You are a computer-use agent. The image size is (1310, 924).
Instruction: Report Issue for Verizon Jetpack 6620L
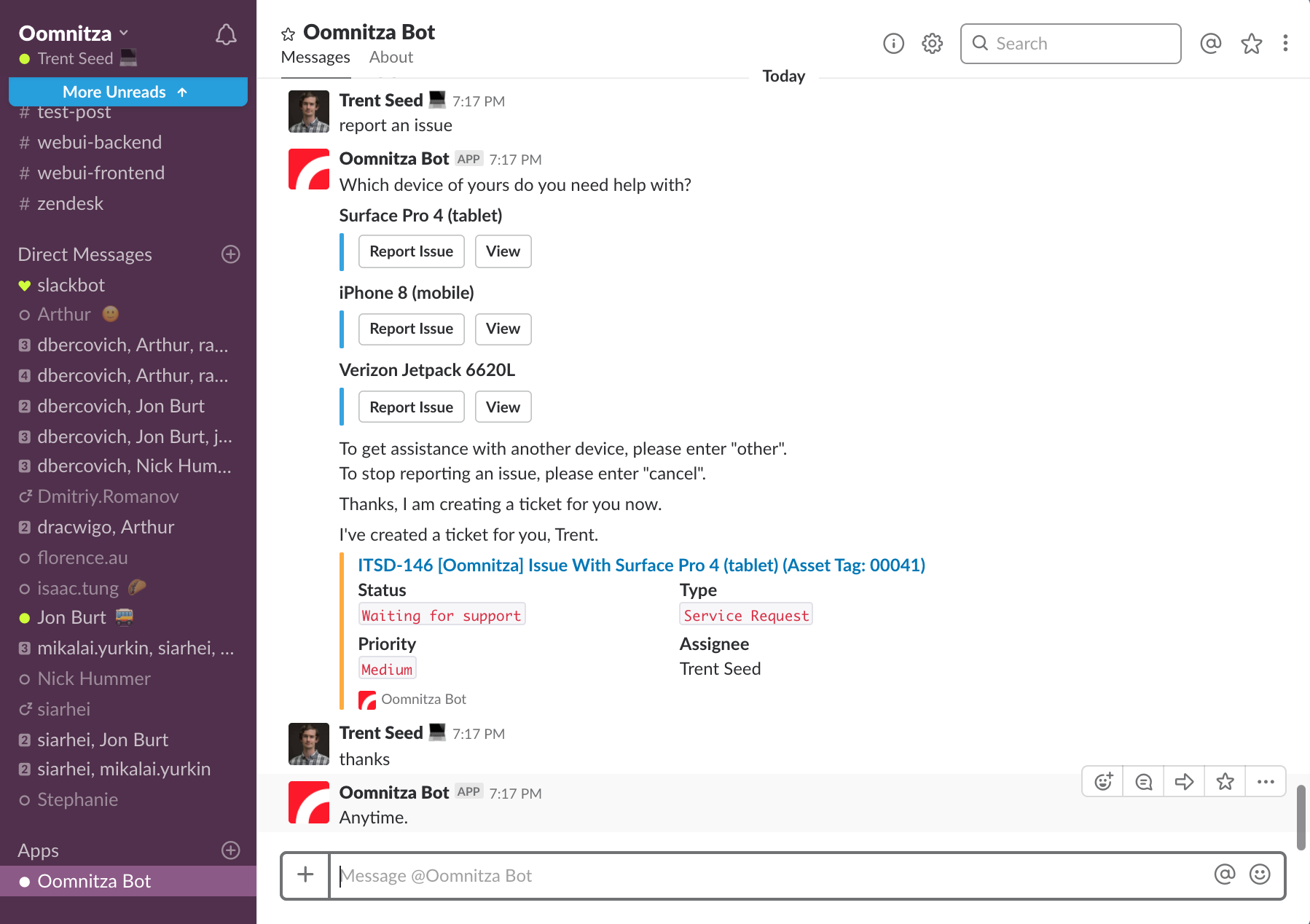(x=412, y=407)
